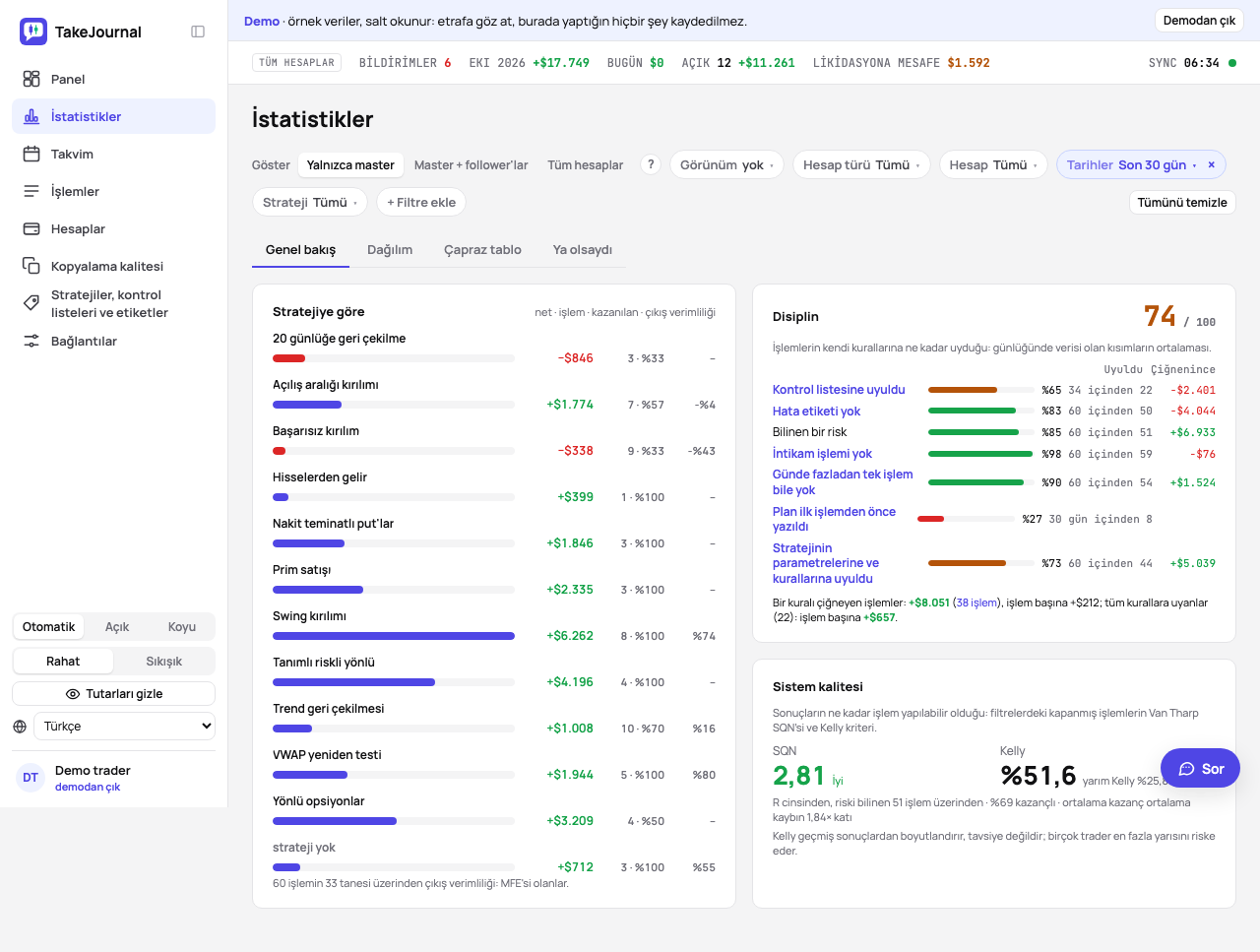Click the green sync status dot
Viewport: 1260px width, 952px height.
[1232, 63]
